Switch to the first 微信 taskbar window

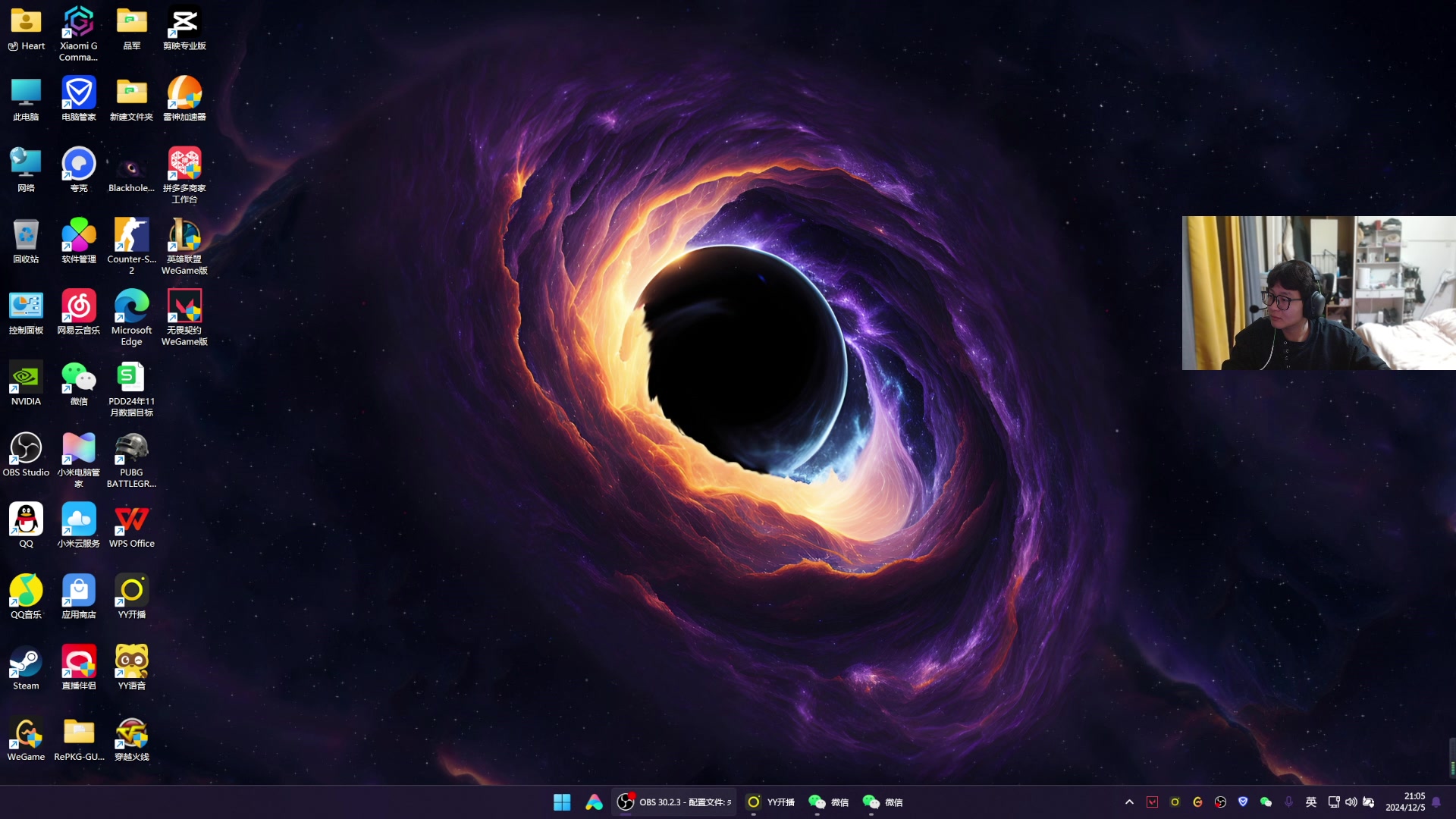coord(828,802)
